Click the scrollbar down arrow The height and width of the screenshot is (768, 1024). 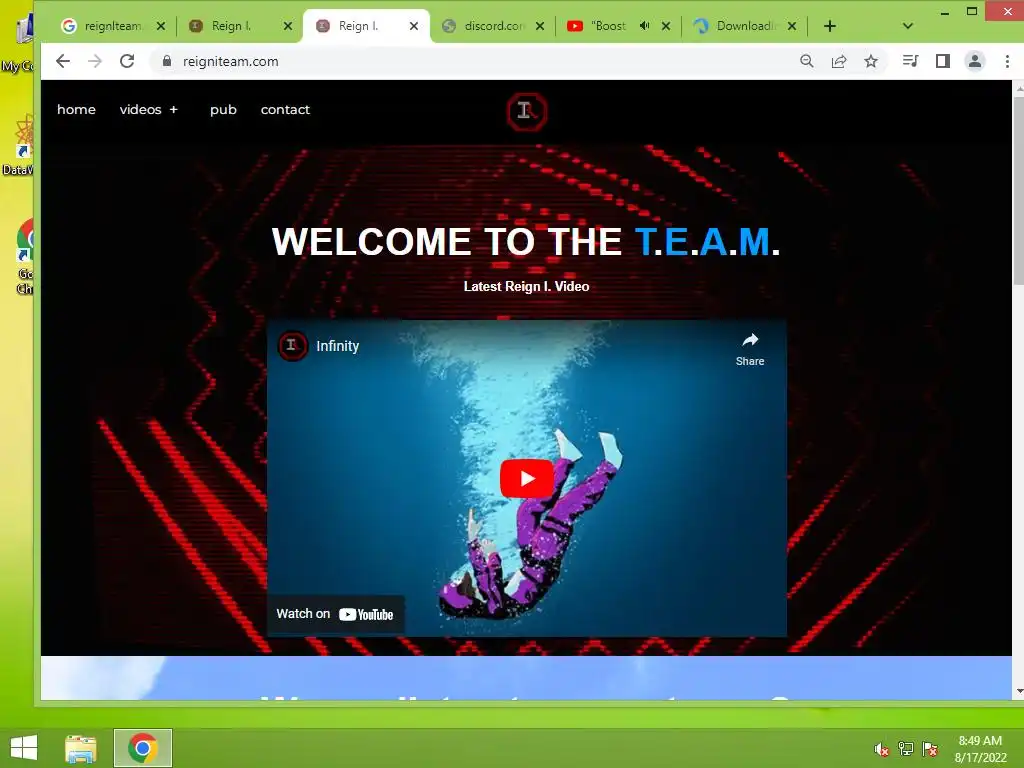click(x=1018, y=692)
